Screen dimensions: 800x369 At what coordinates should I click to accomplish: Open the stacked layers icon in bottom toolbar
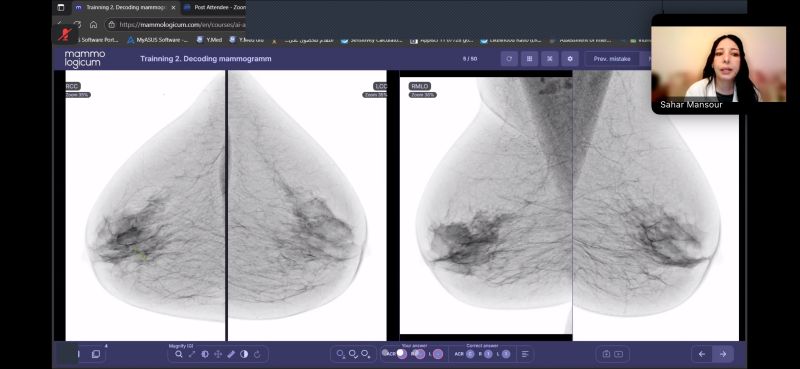[95, 354]
